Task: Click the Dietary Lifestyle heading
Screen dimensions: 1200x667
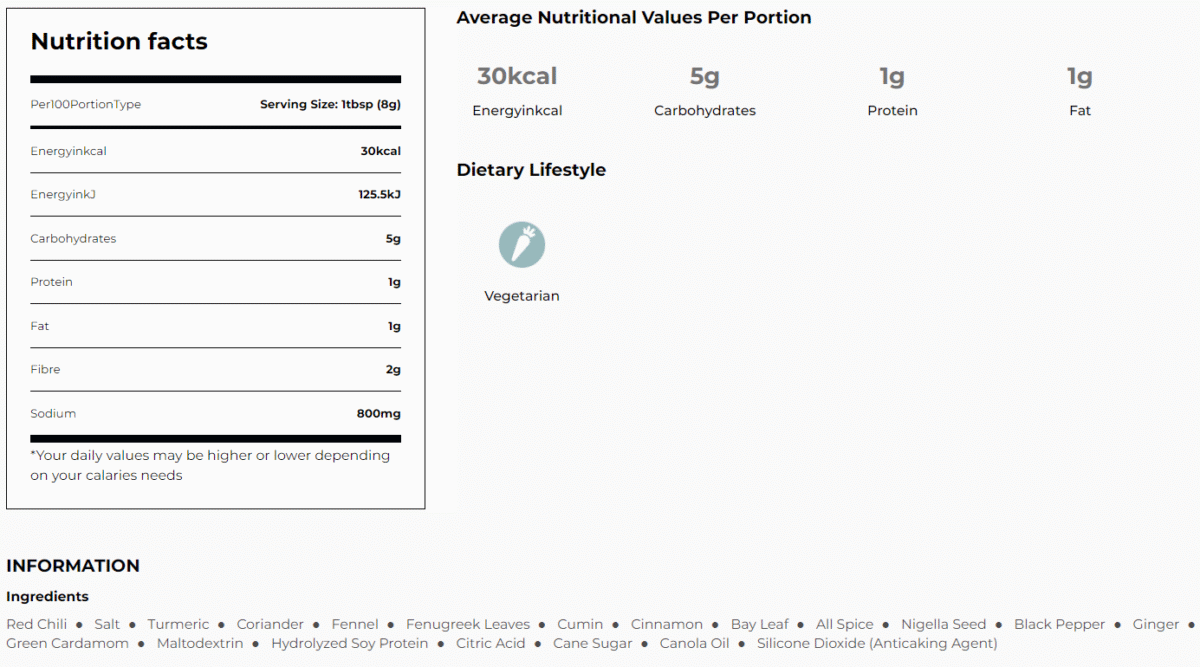Action: point(531,170)
